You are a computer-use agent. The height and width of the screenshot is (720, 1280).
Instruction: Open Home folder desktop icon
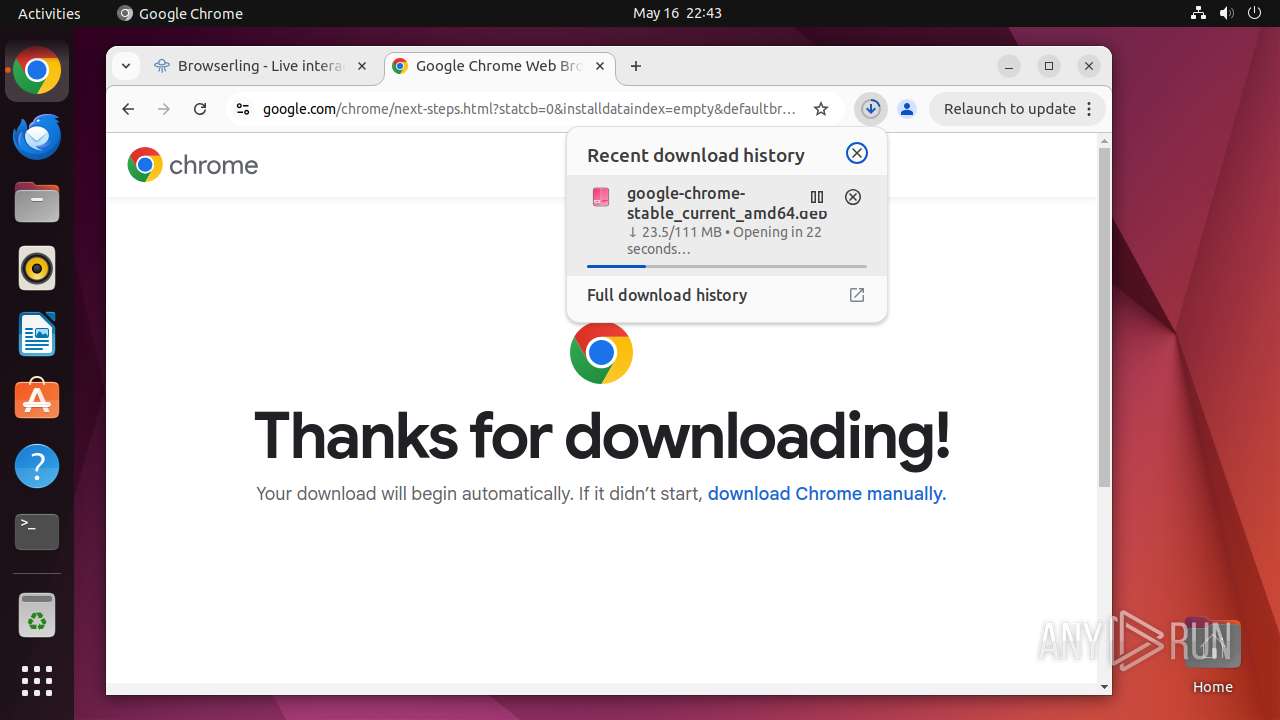point(1212,656)
